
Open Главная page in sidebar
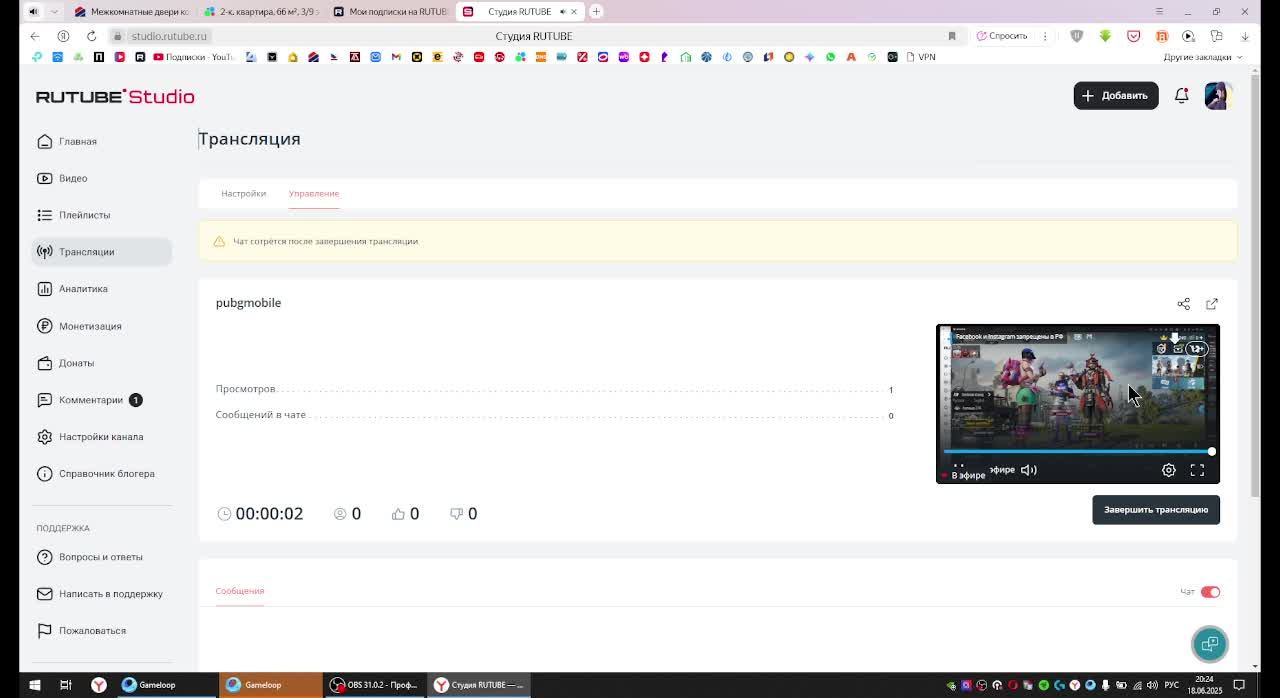[77, 141]
